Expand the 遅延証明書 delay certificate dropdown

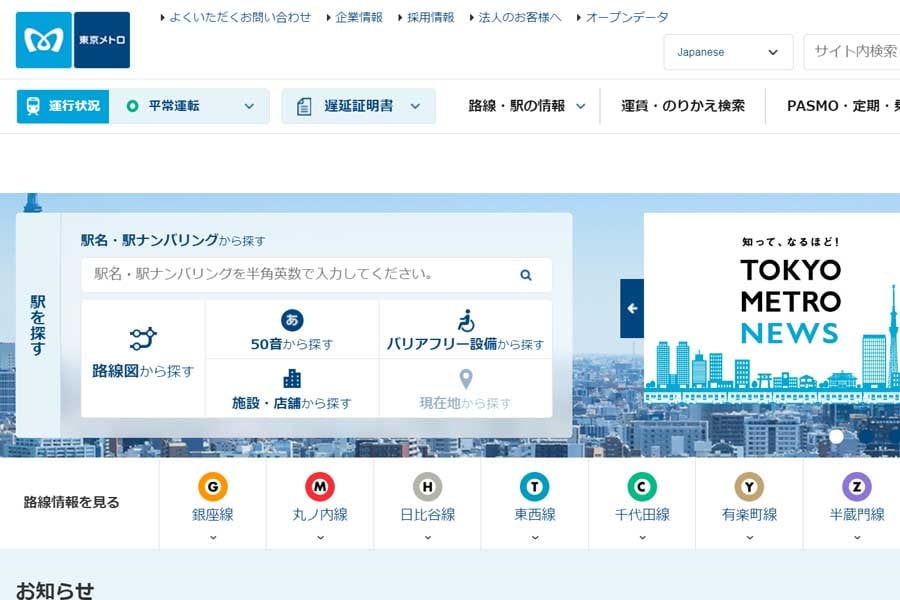(360, 105)
